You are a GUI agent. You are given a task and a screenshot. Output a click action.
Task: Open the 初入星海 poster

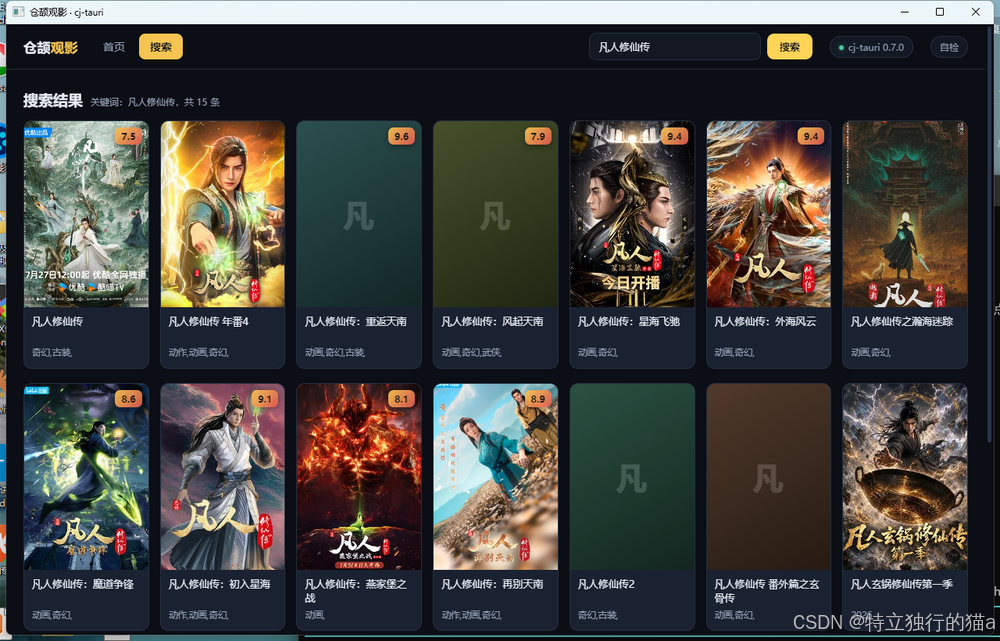click(223, 477)
